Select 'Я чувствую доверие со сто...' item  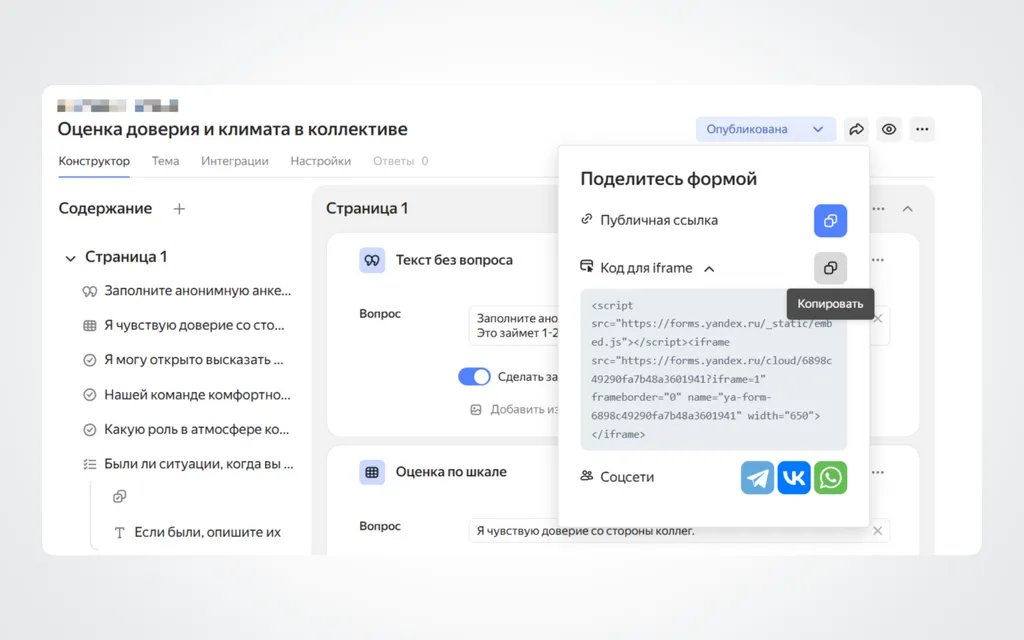(x=184, y=325)
